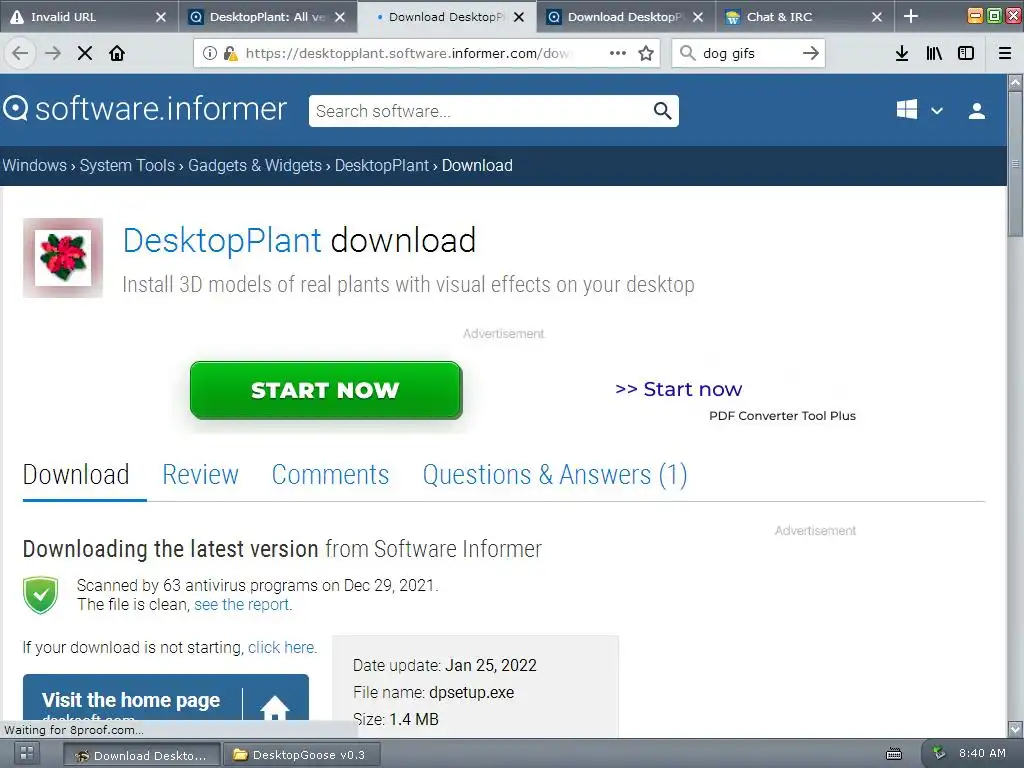Click into the dog gifs search field
The image size is (1024, 768).
coord(749,53)
